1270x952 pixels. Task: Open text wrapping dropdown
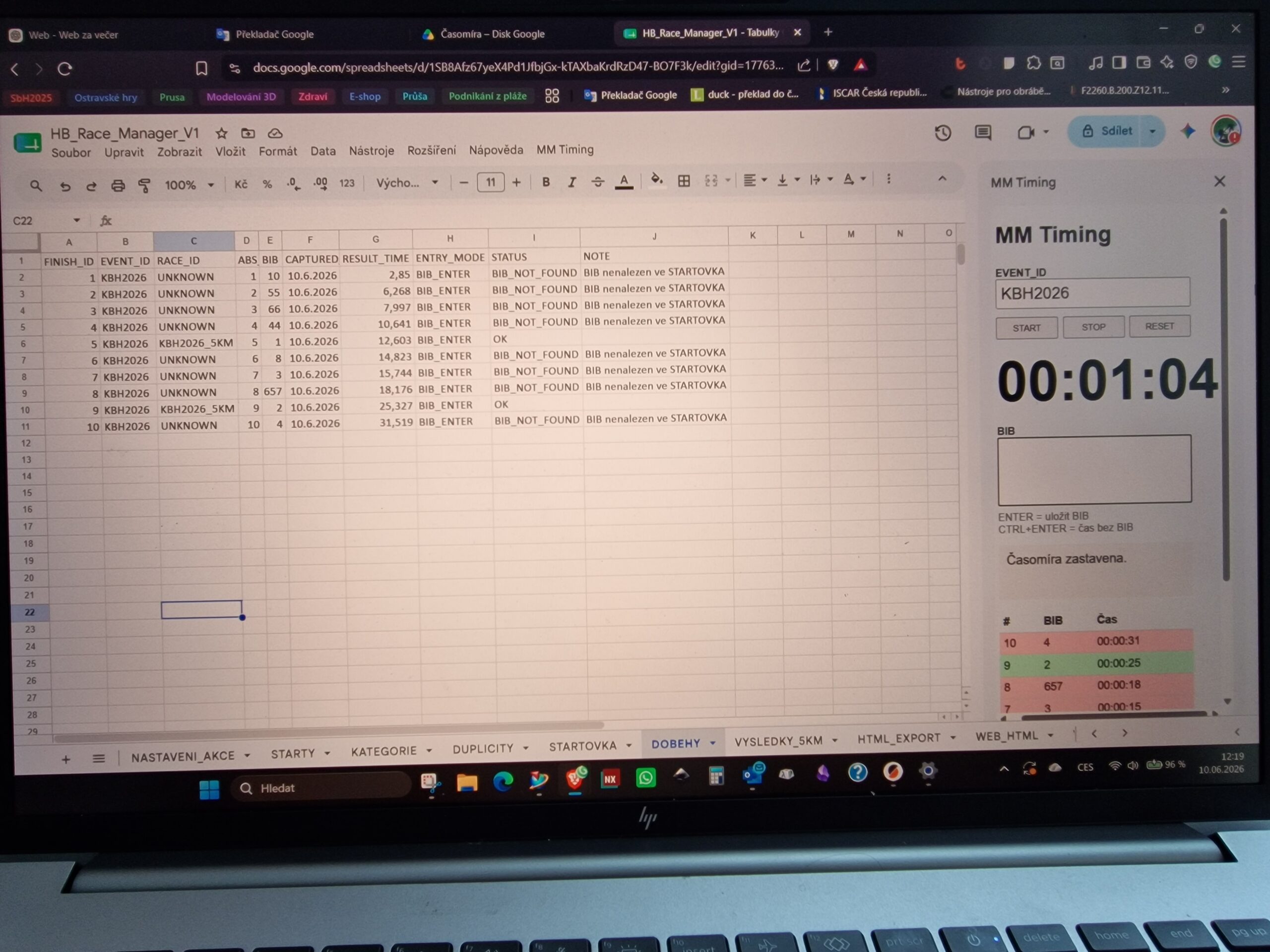point(821,179)
